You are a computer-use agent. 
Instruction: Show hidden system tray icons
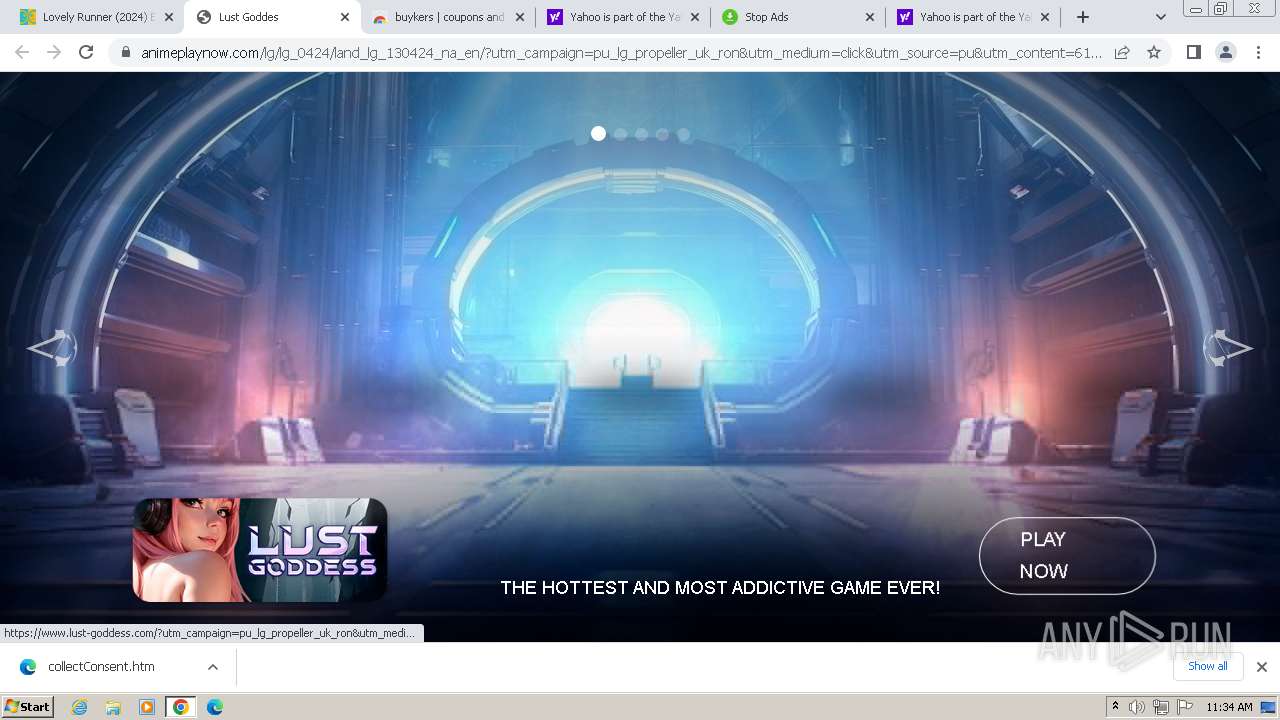[x=1115, y=707]
